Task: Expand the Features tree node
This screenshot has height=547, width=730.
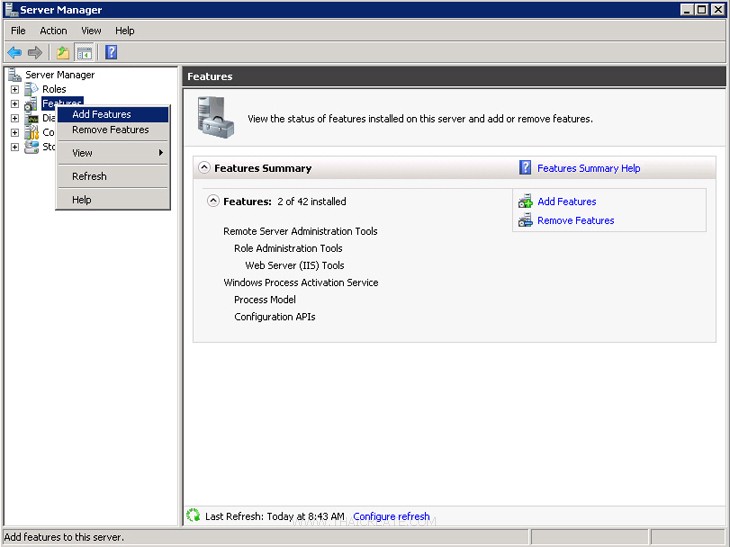Action: 15,104
